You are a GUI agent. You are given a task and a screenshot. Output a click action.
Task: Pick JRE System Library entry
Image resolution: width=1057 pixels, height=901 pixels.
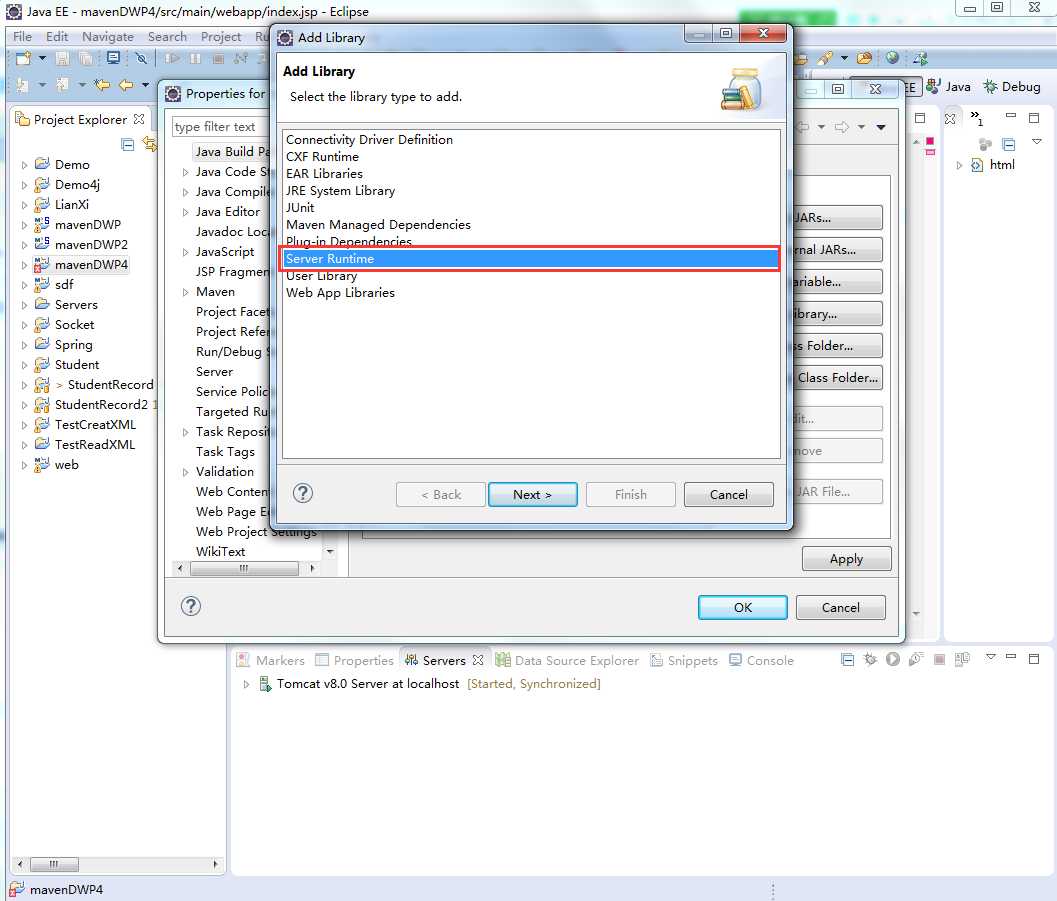coord(340,191)
